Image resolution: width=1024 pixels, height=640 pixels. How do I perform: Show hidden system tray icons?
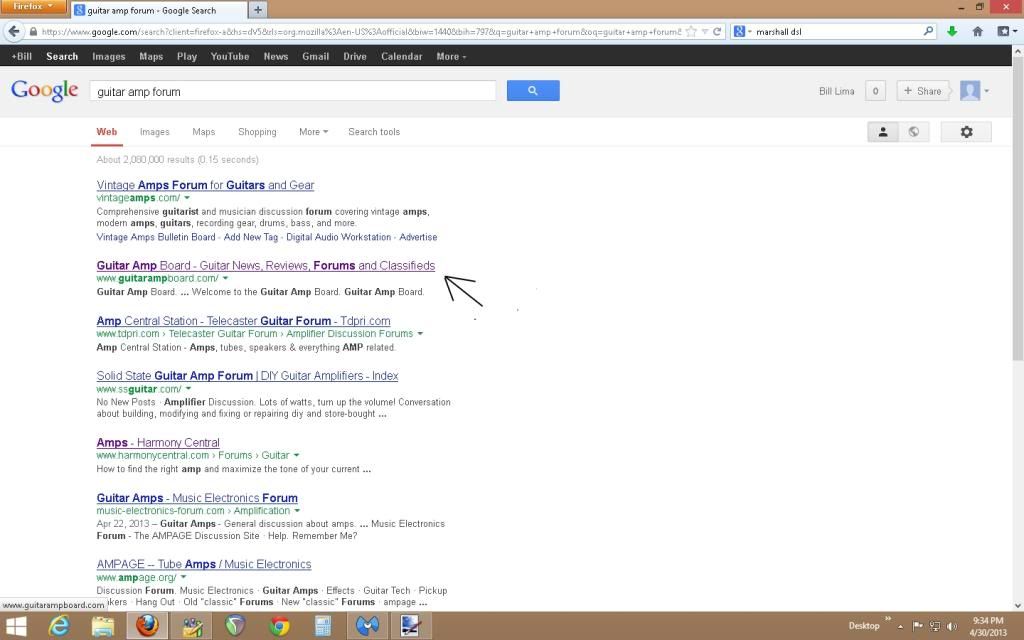[900, 626]
